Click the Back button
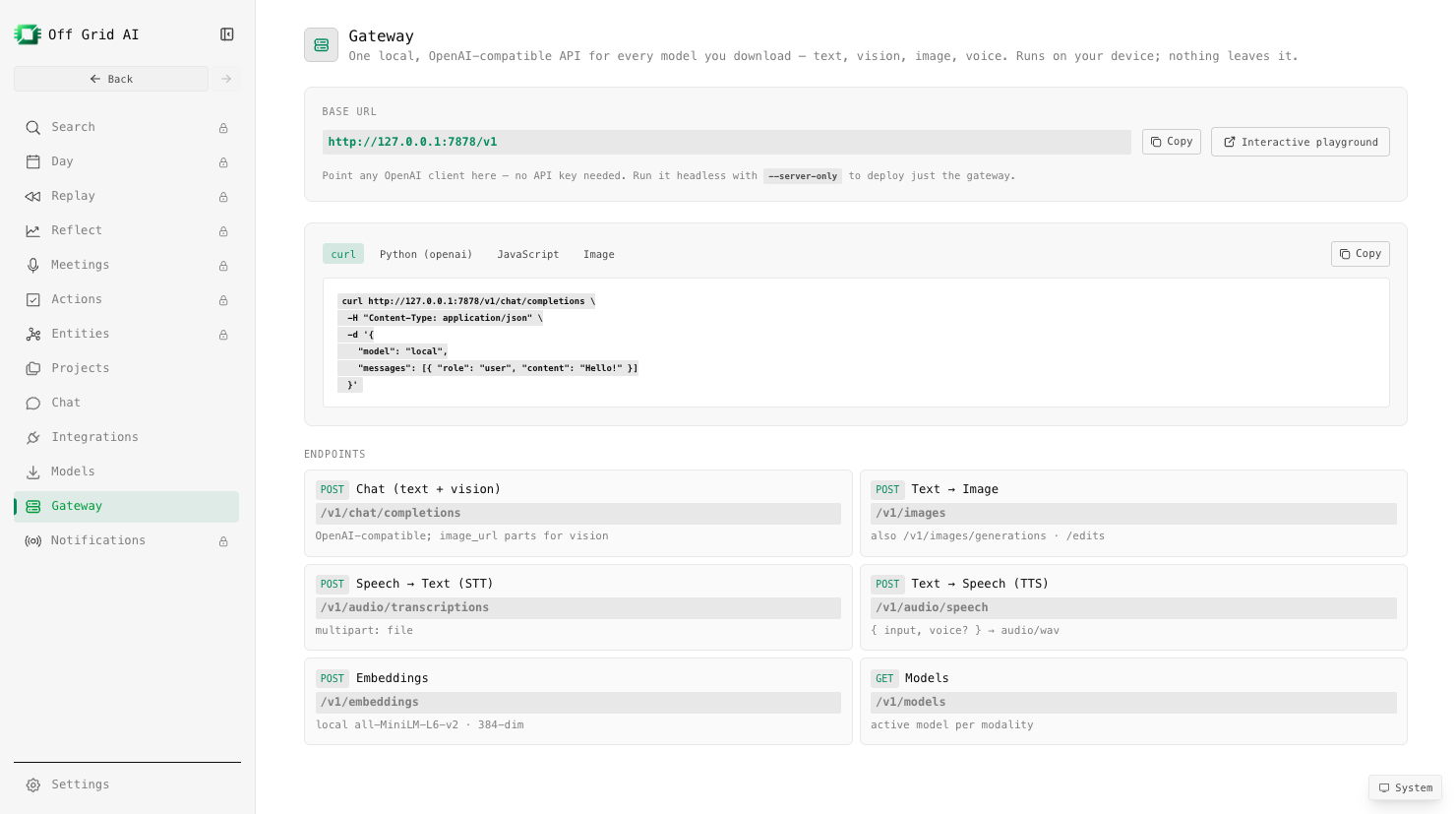The image size is (1456, 814). (x=111, y=79)
